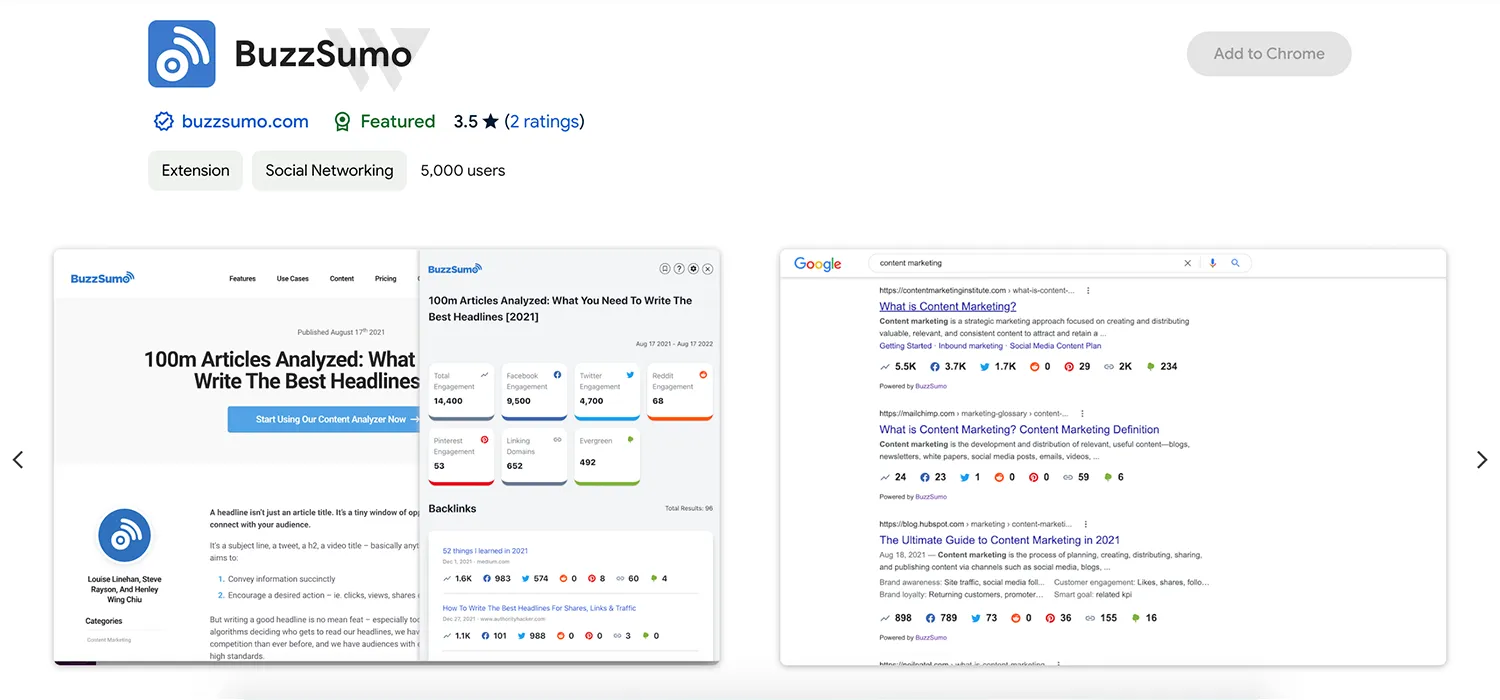Click the Total Engagement card
1500x700 pixels.
tap(461, 392)
